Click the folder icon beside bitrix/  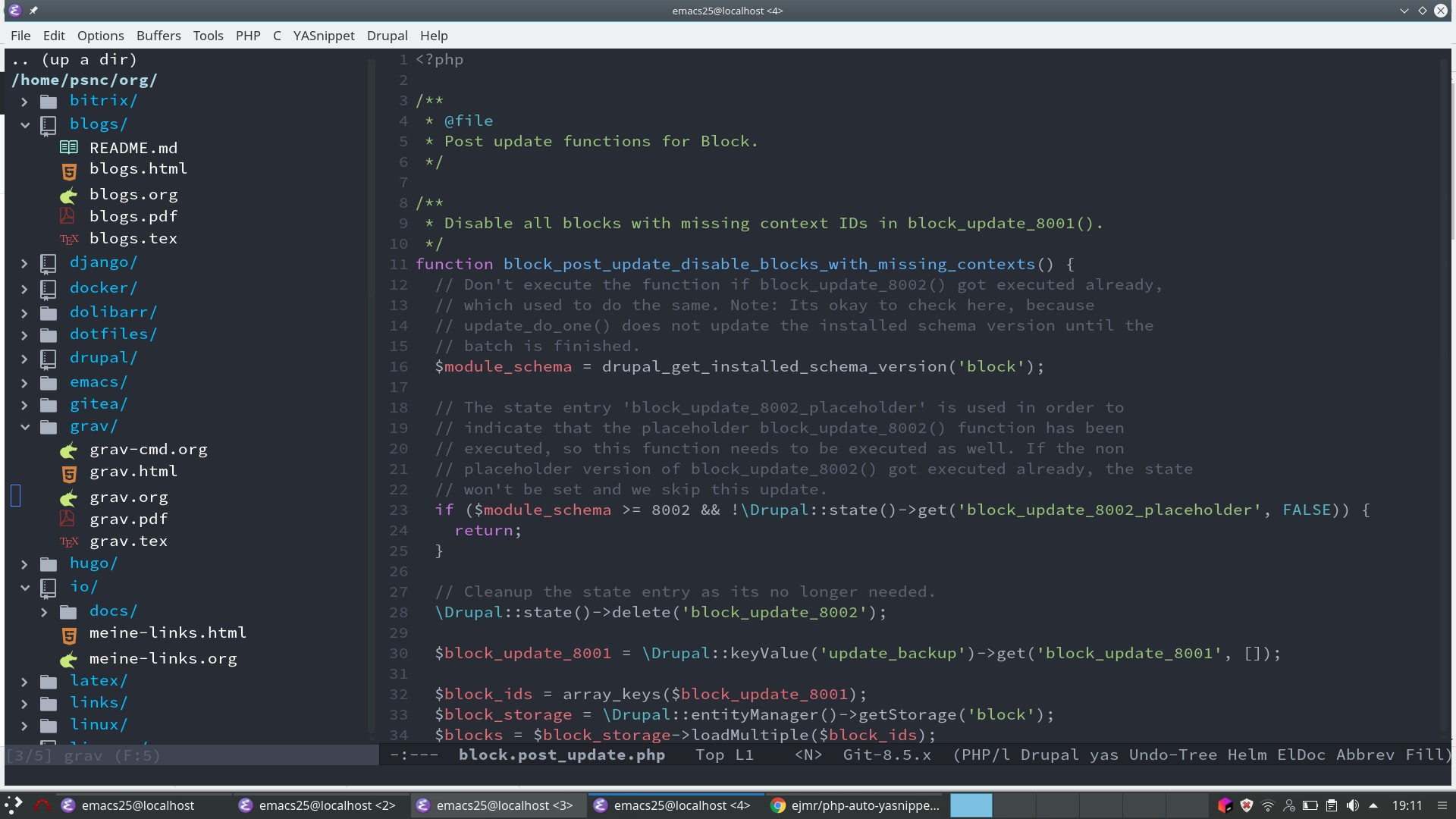[49, 102]
